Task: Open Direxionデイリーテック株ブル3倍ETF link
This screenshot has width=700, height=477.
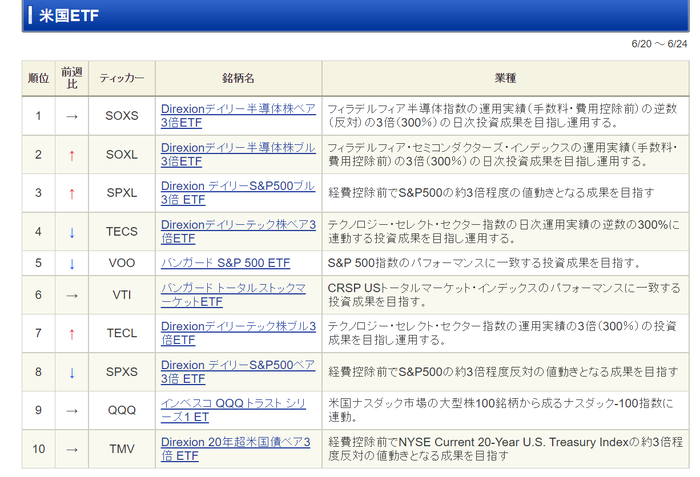Action: click(x=238, y=333)
